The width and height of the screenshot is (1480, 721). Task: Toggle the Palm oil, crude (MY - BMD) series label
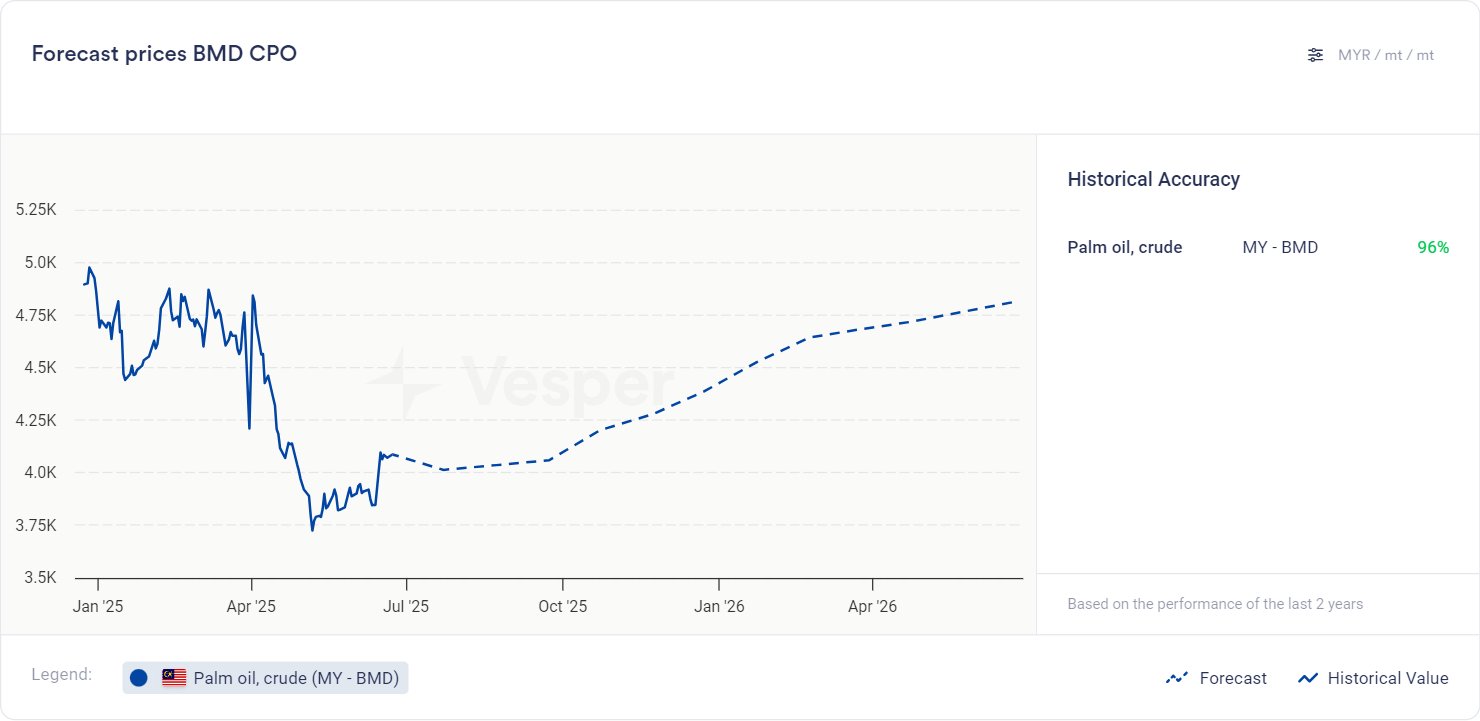[x=296, y=678]
